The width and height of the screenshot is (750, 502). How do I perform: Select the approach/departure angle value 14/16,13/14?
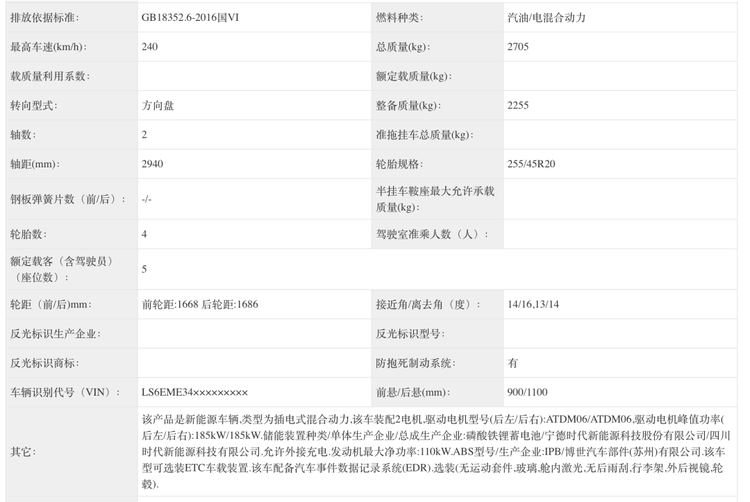534,304
